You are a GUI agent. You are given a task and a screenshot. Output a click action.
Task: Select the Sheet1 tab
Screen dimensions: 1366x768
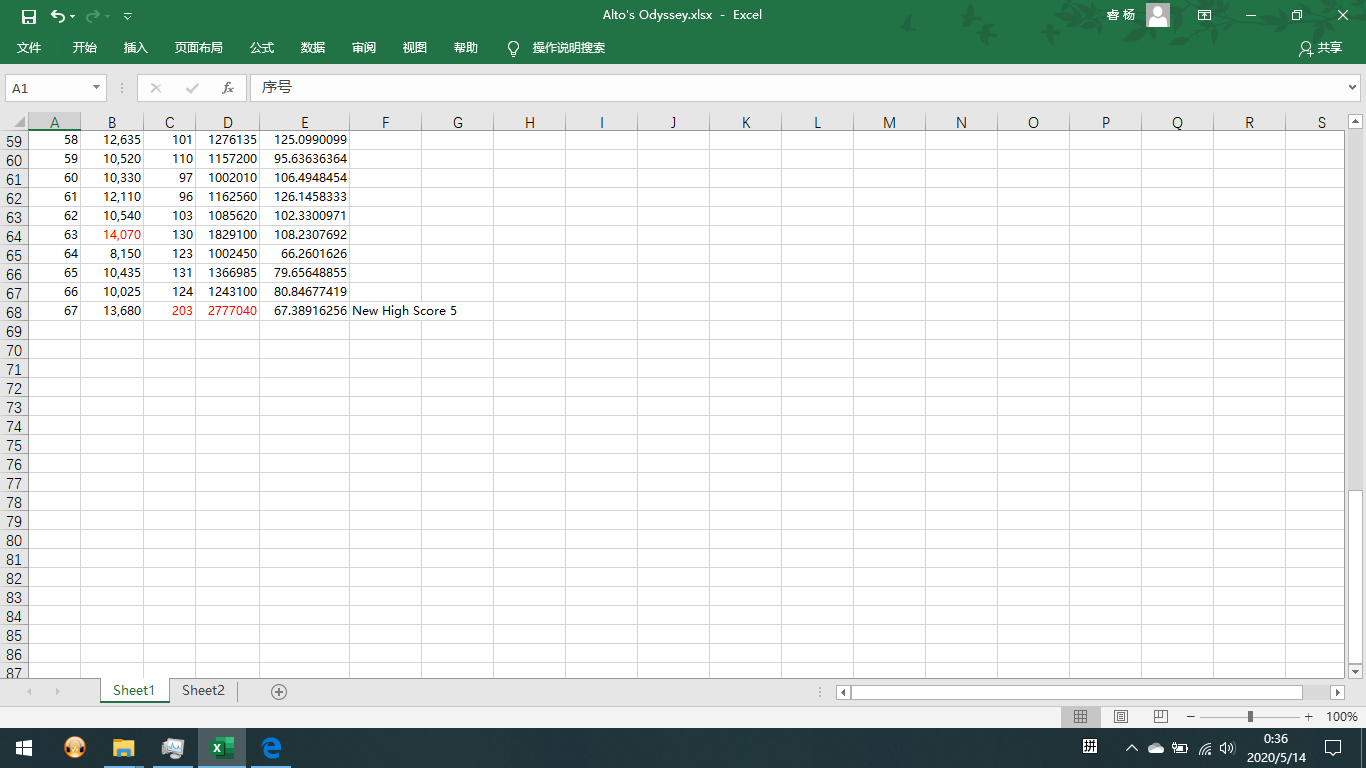click(134, 691)
